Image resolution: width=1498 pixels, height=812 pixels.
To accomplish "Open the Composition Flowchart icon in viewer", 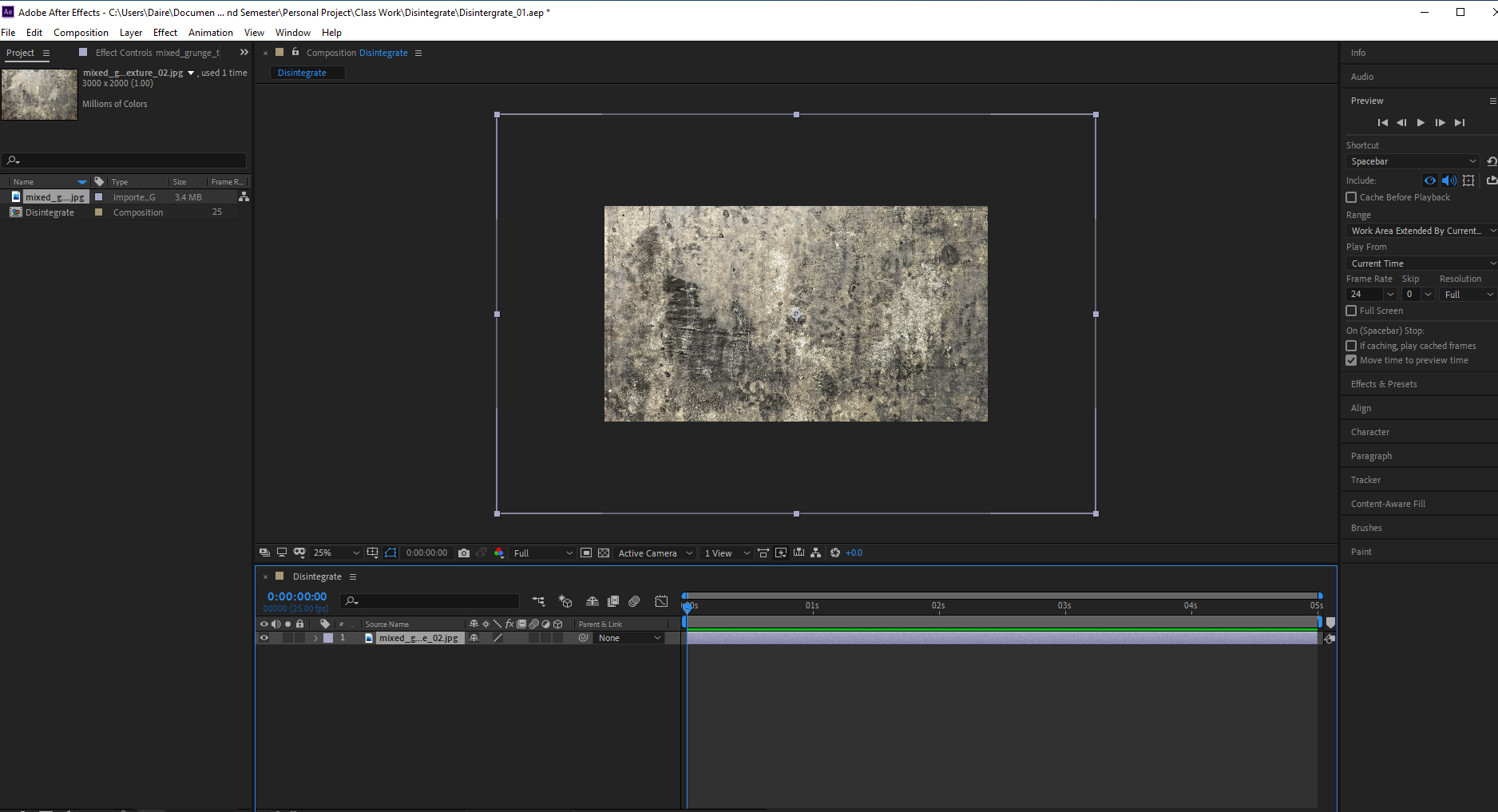I will coord(815,553).
